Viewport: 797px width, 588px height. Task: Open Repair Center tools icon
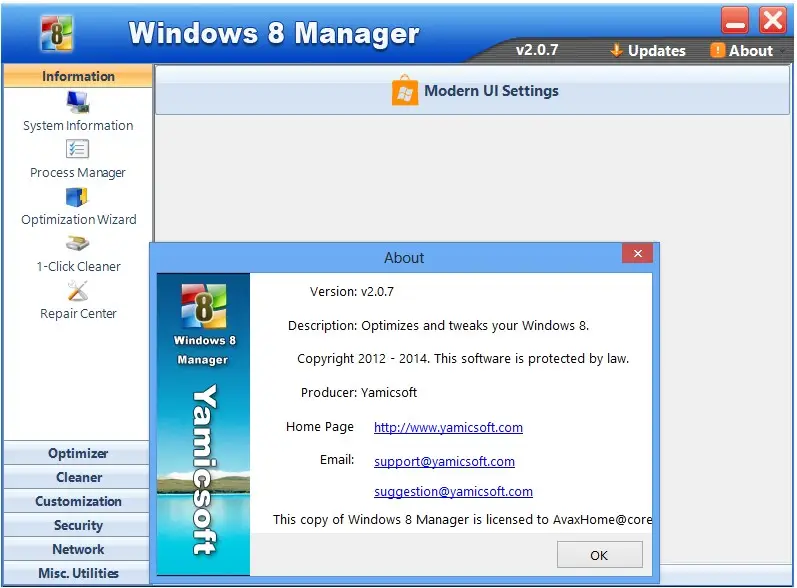78,291
